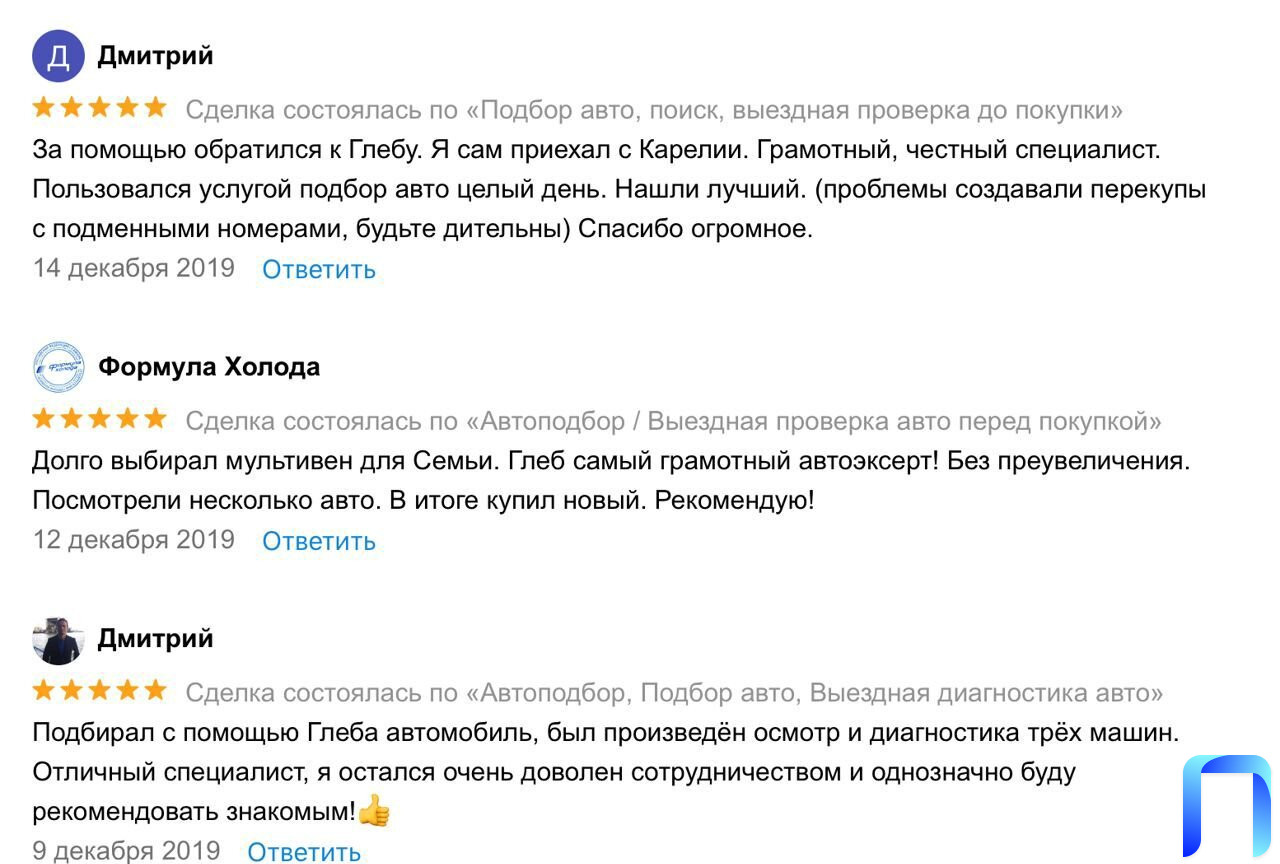Image resolution: width=1280 pixels, height=864 pixels.
Task: Click the five stars on the 9 декабря review
Action: click(x=99, y=691)
